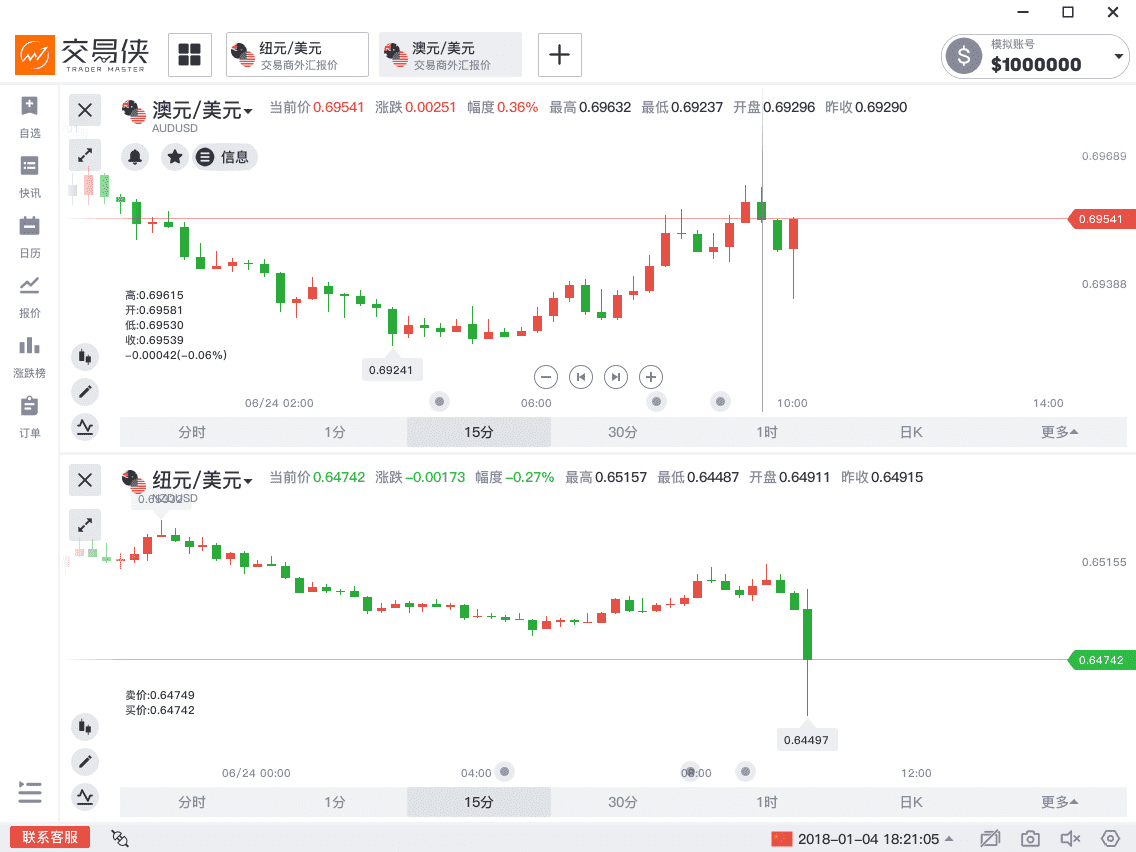Add a new chart tab with plus button
Viewport: 1136px width, 852px height.
tap(560, 55)
